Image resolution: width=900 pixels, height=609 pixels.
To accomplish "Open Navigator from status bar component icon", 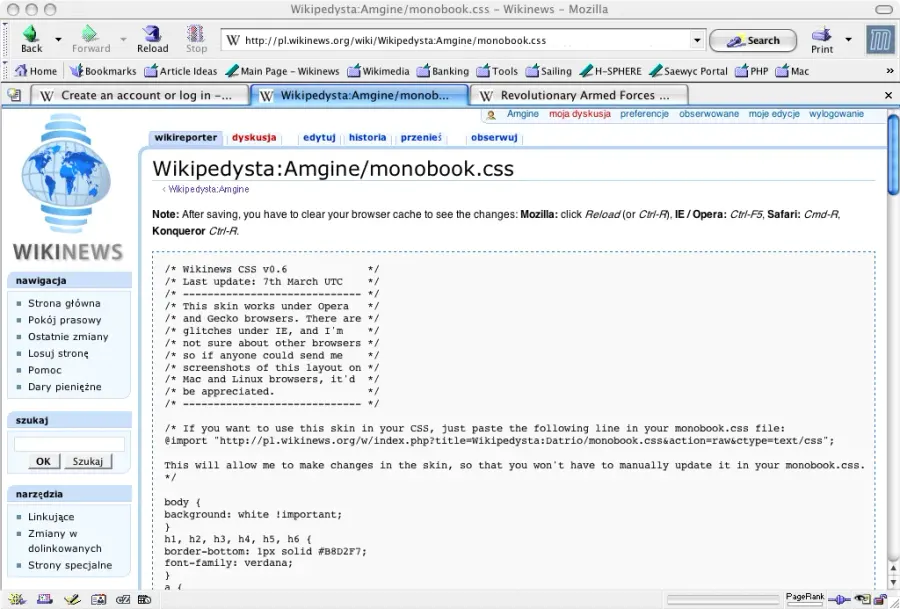I will [x=17, y=599].
